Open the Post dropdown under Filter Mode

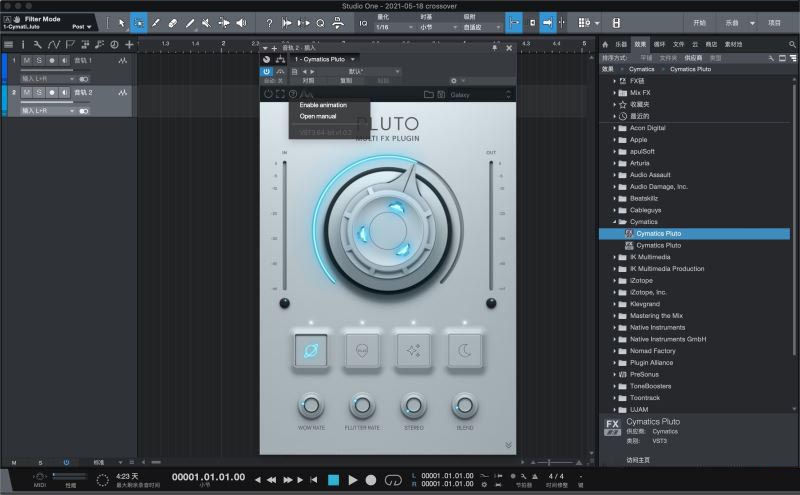click(x=82, y=27)
